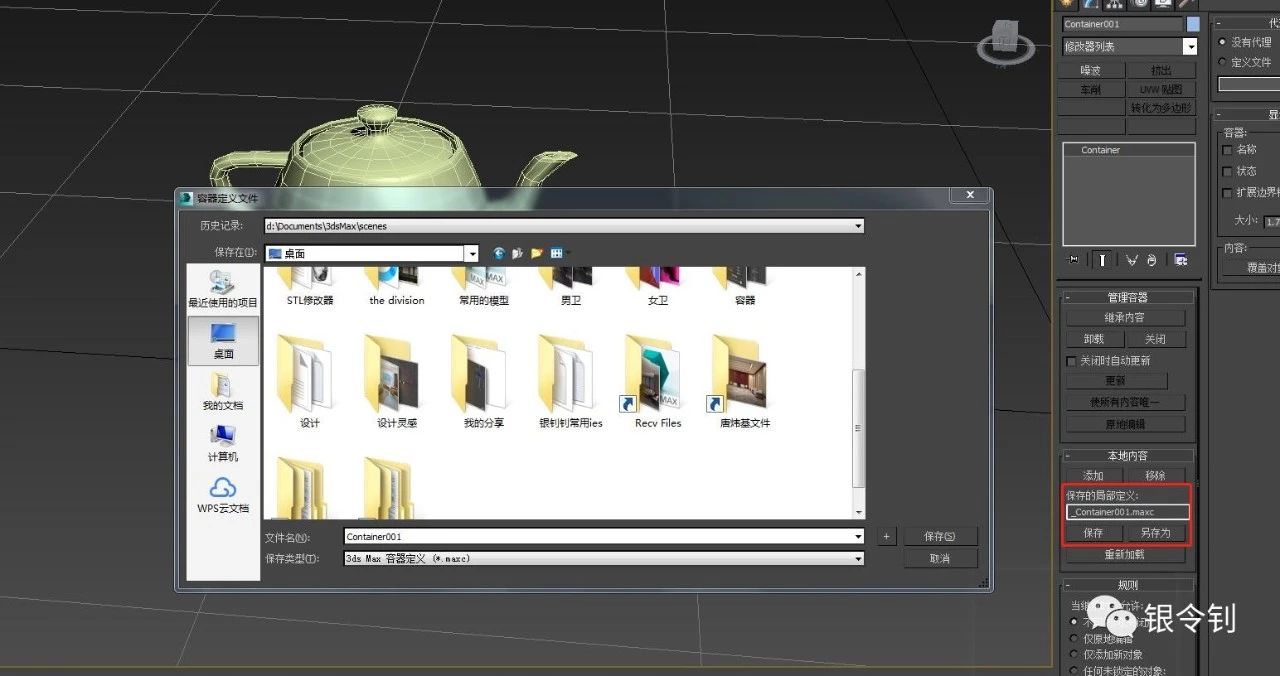Collapse the 规则 rollout
This screenshot has width=1280, height=676.
pos(1128,585)
